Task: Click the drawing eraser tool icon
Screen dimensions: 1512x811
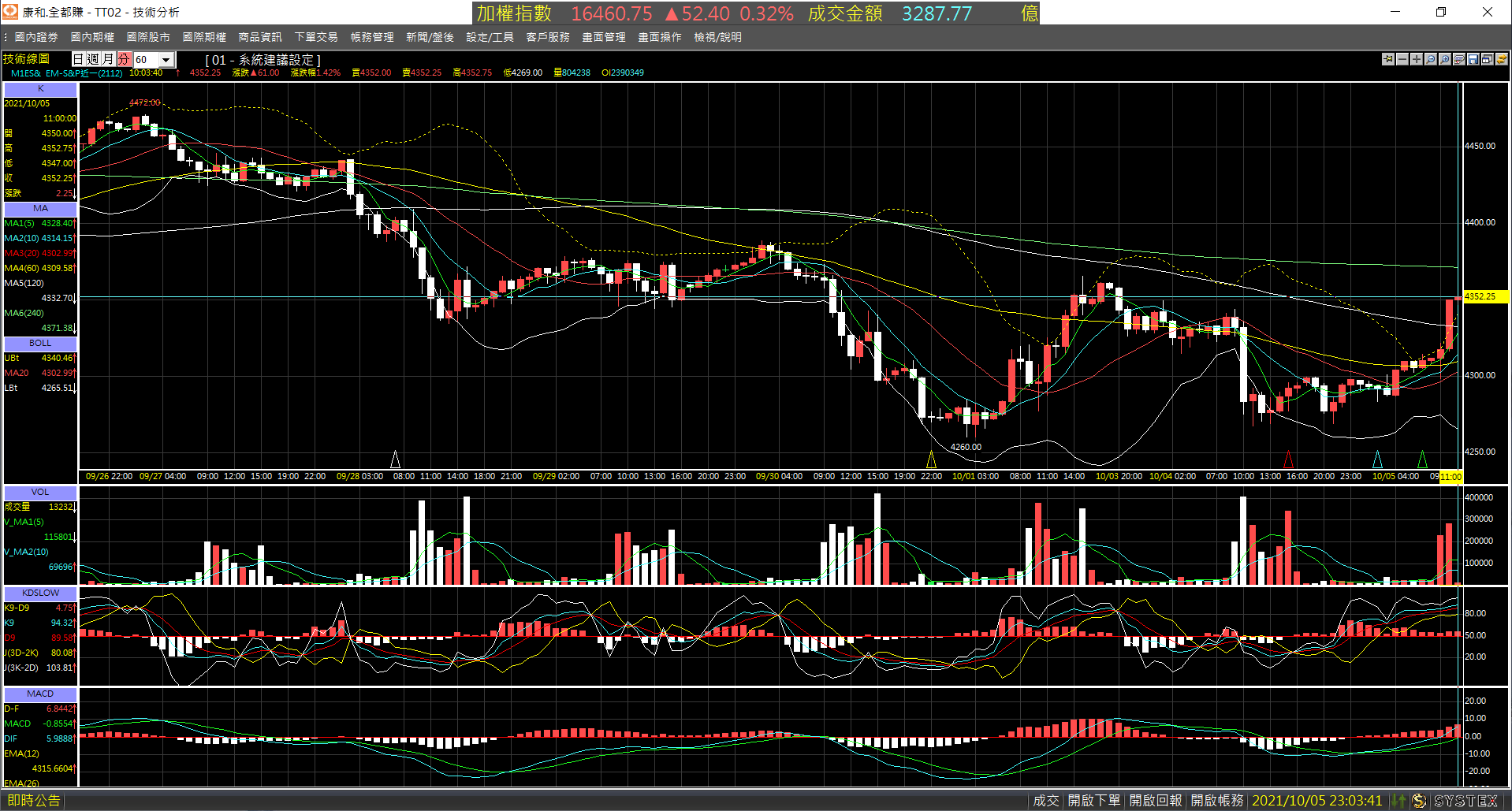Action: pyautogui.click(x=1459, y=59)
